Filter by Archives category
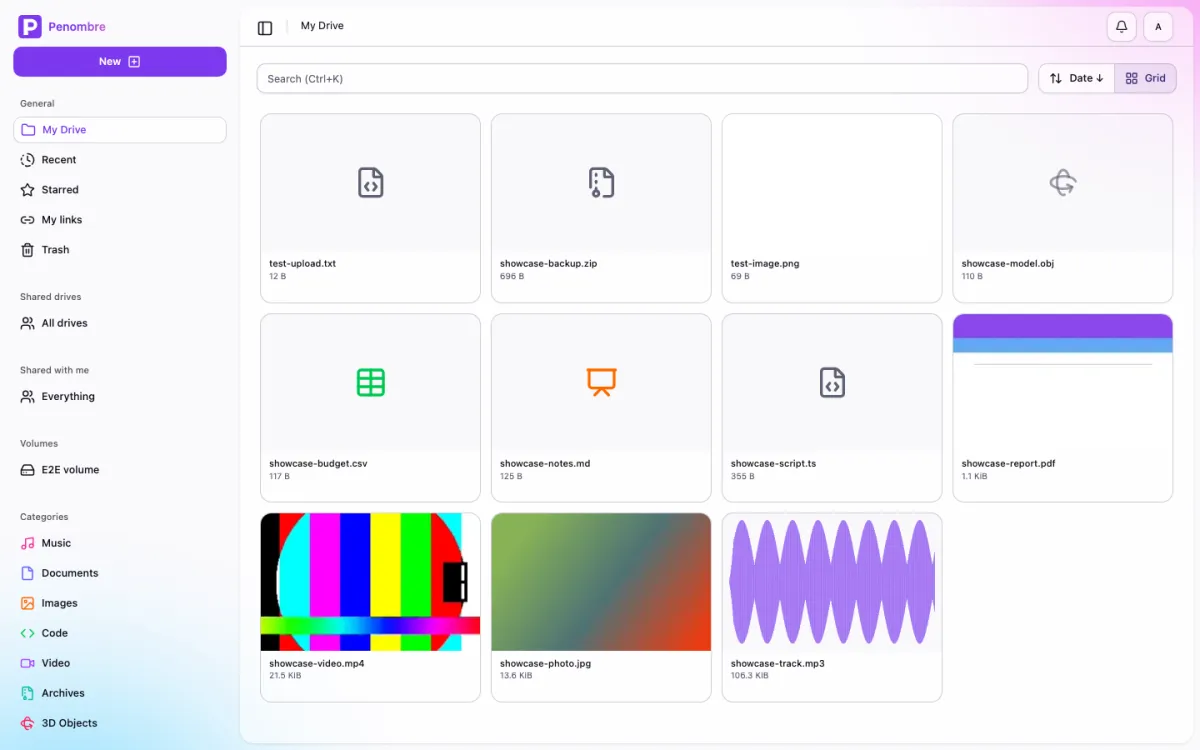 pos(120,693)
